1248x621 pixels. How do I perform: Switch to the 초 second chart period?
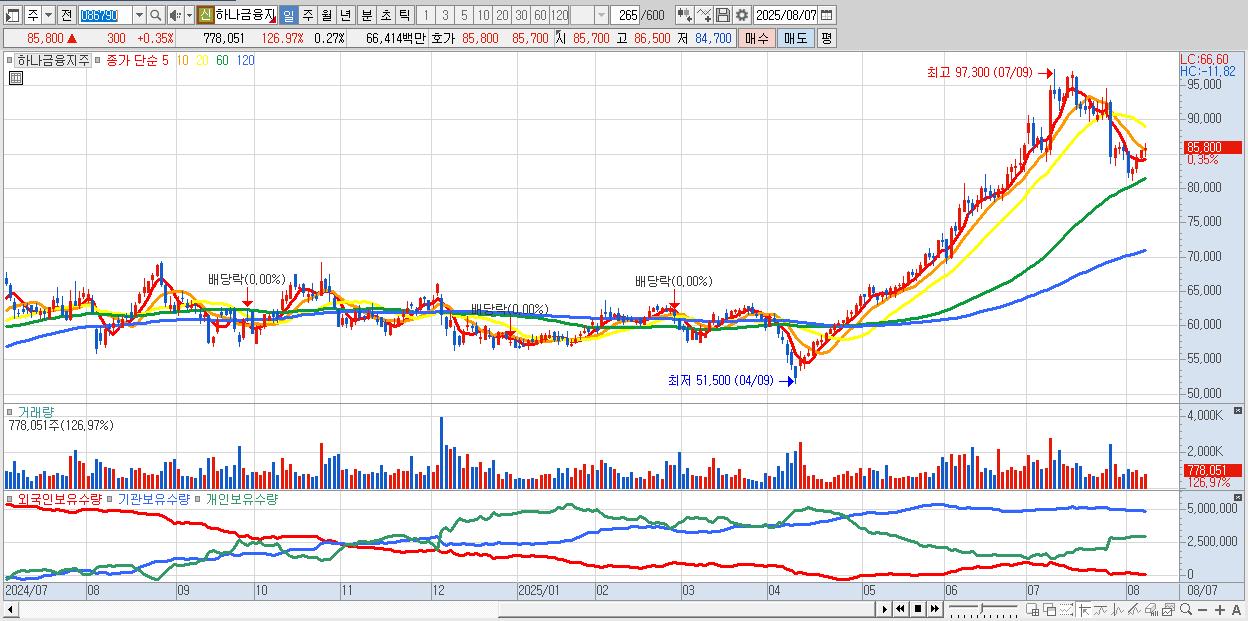click(385, 15)
